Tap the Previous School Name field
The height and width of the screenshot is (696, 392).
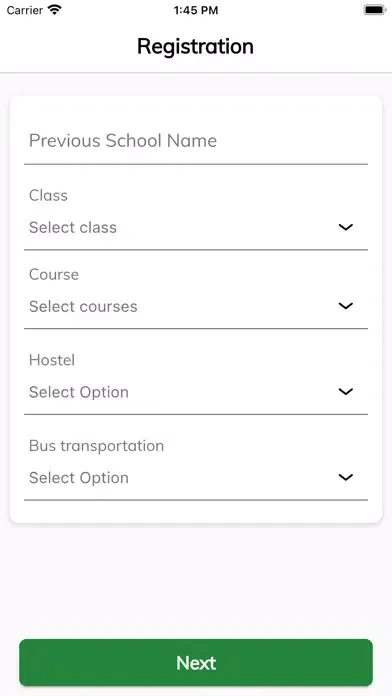[x=196, y=141]
